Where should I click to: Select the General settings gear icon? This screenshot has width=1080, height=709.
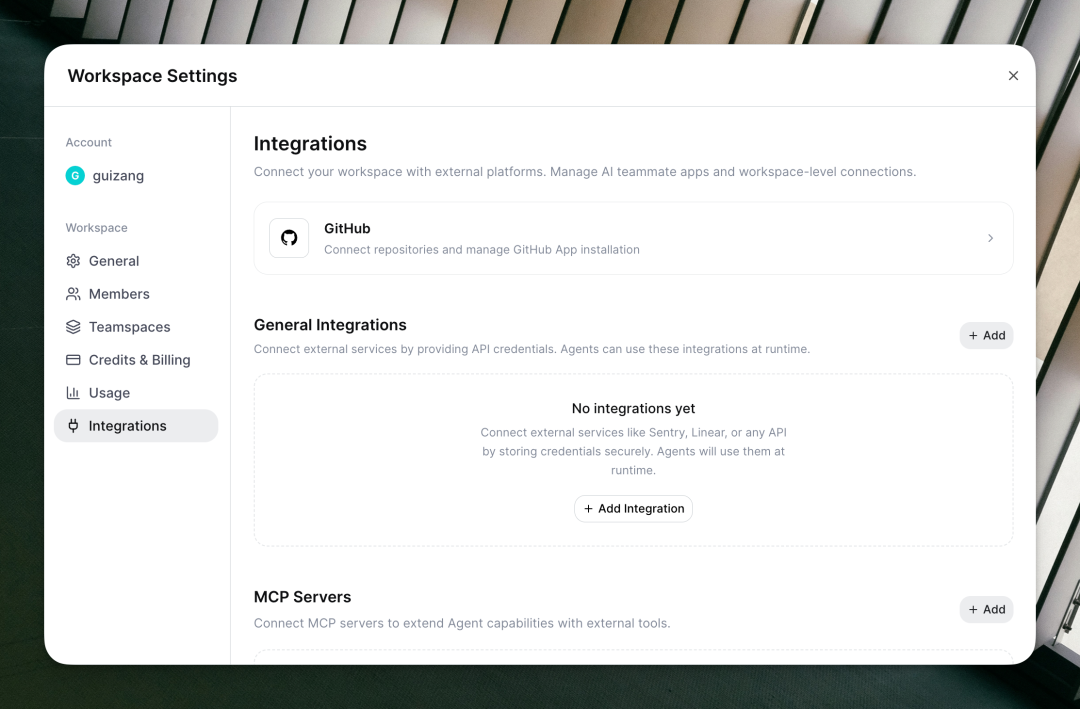72,261
